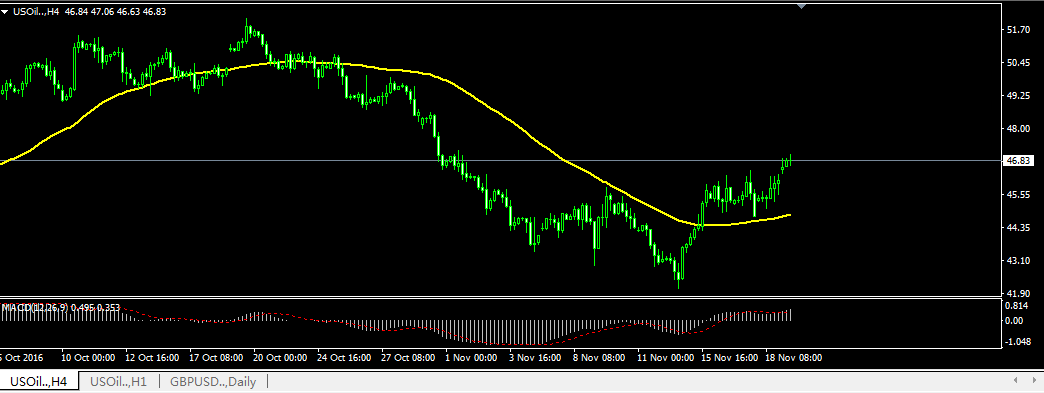Click the 12 Oct 16:00 time label
This screenshot has height=393, width=1044.
tap(152, 358)
